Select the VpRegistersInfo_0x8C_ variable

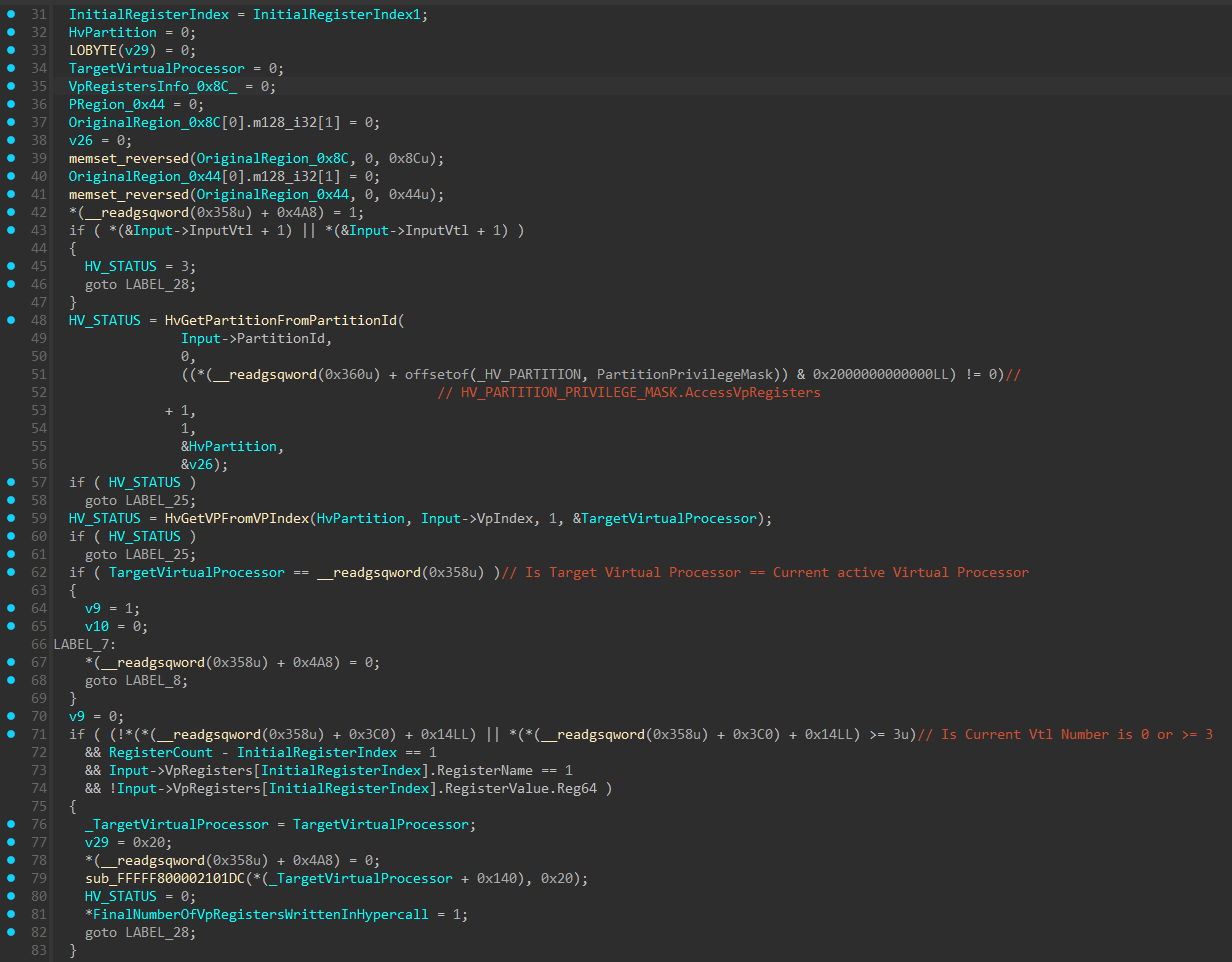[x=153, y=86]
